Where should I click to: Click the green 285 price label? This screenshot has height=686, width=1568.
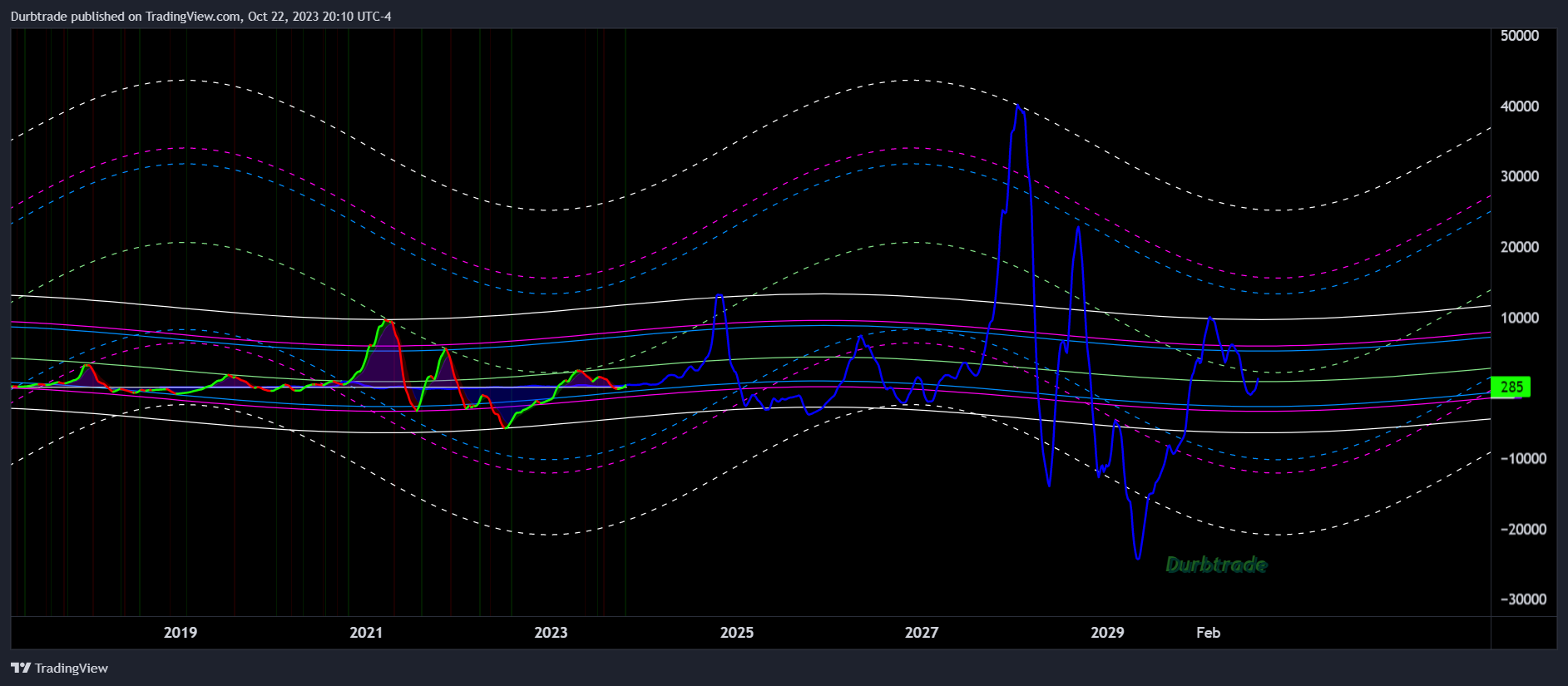coord(1510,387)
